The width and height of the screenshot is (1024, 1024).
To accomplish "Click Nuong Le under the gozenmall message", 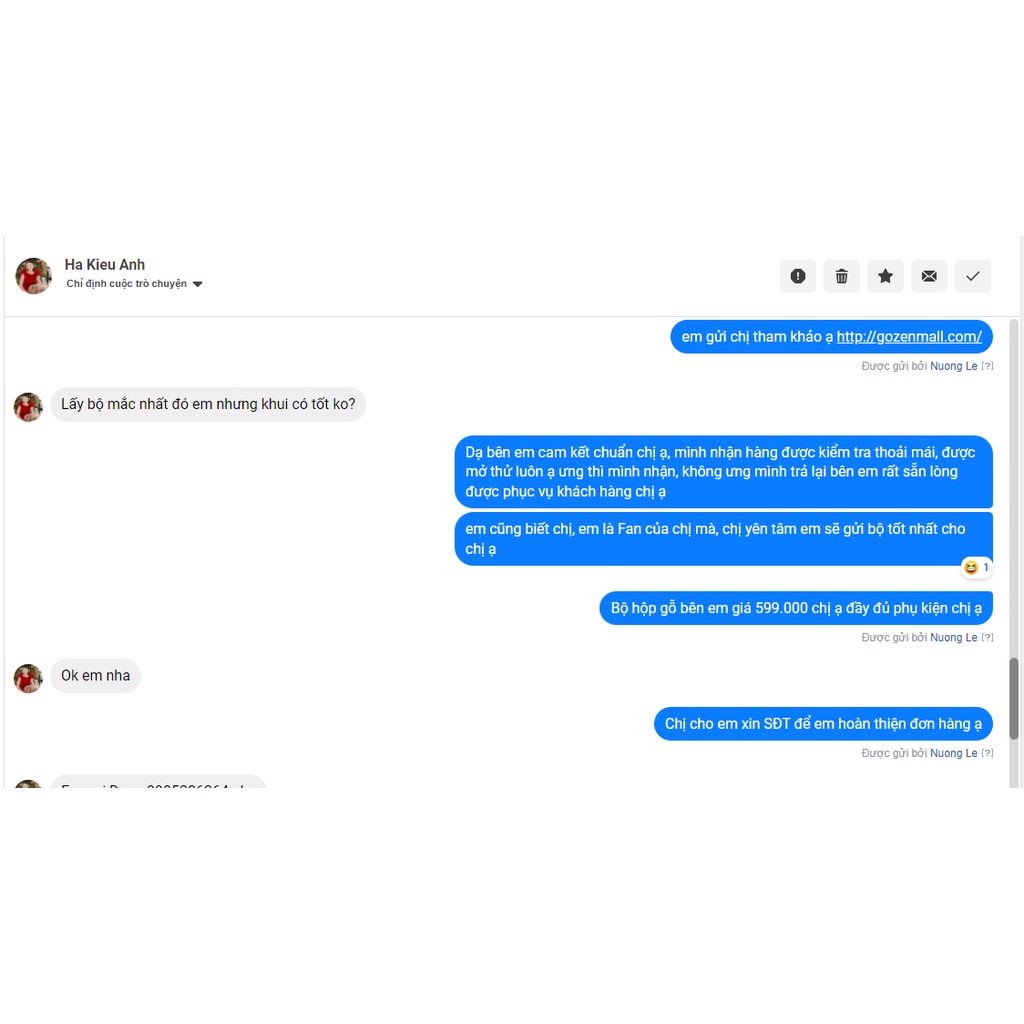I will (953, 366).
